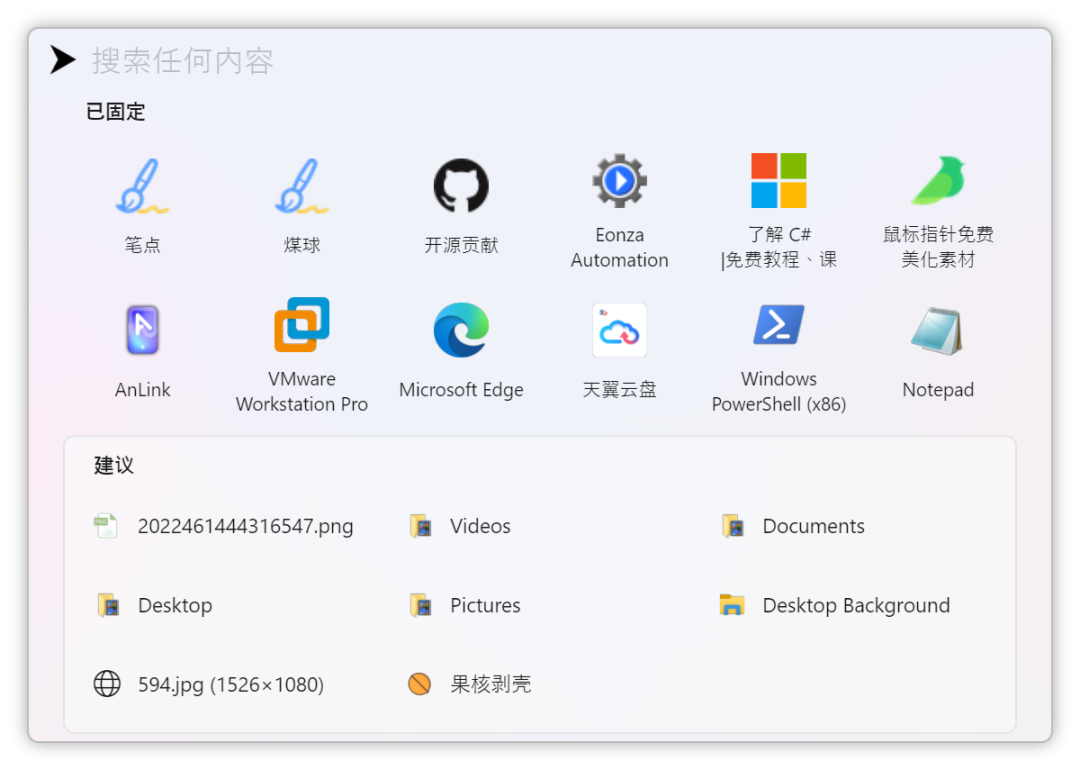Screen dimensions: 1080x770
Task: Click the 笔点 label text
Action: [x=143, y=245]
